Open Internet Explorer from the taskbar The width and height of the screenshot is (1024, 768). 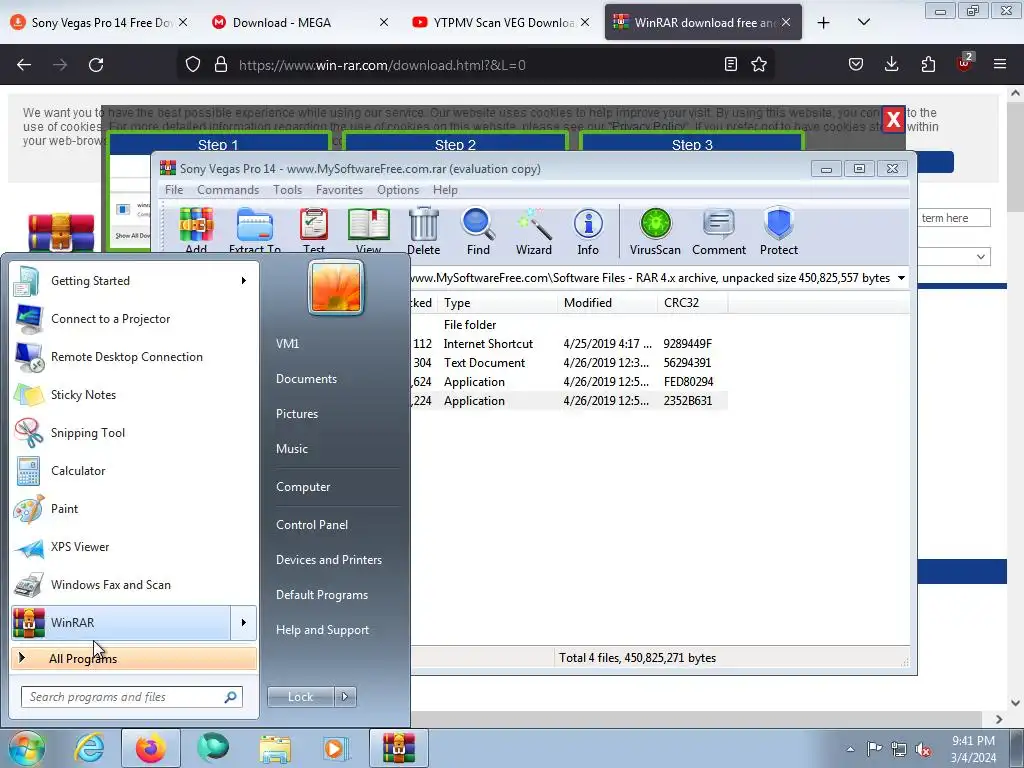click(89, 748)
